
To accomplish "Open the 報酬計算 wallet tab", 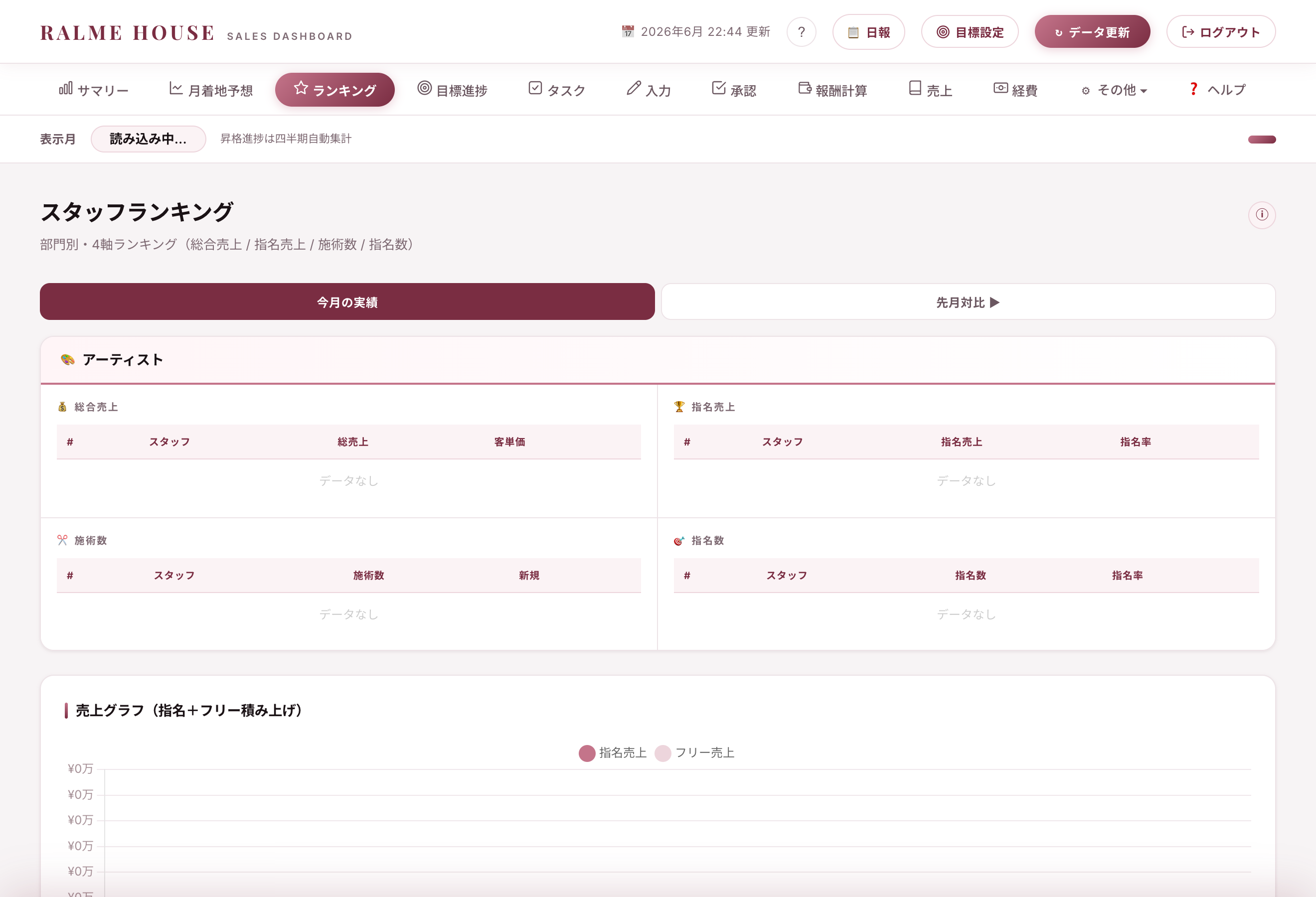I will pos(832,90).
